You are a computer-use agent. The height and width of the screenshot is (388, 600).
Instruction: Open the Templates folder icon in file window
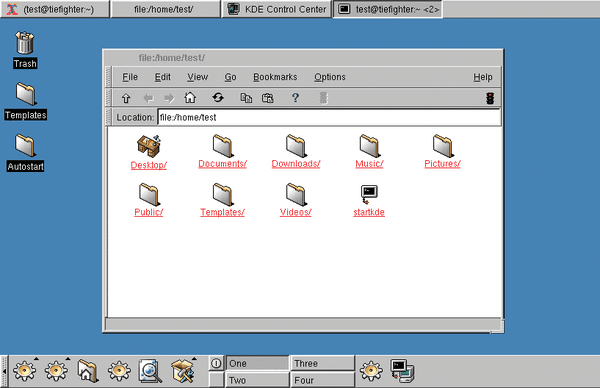(x=223, y=194)
